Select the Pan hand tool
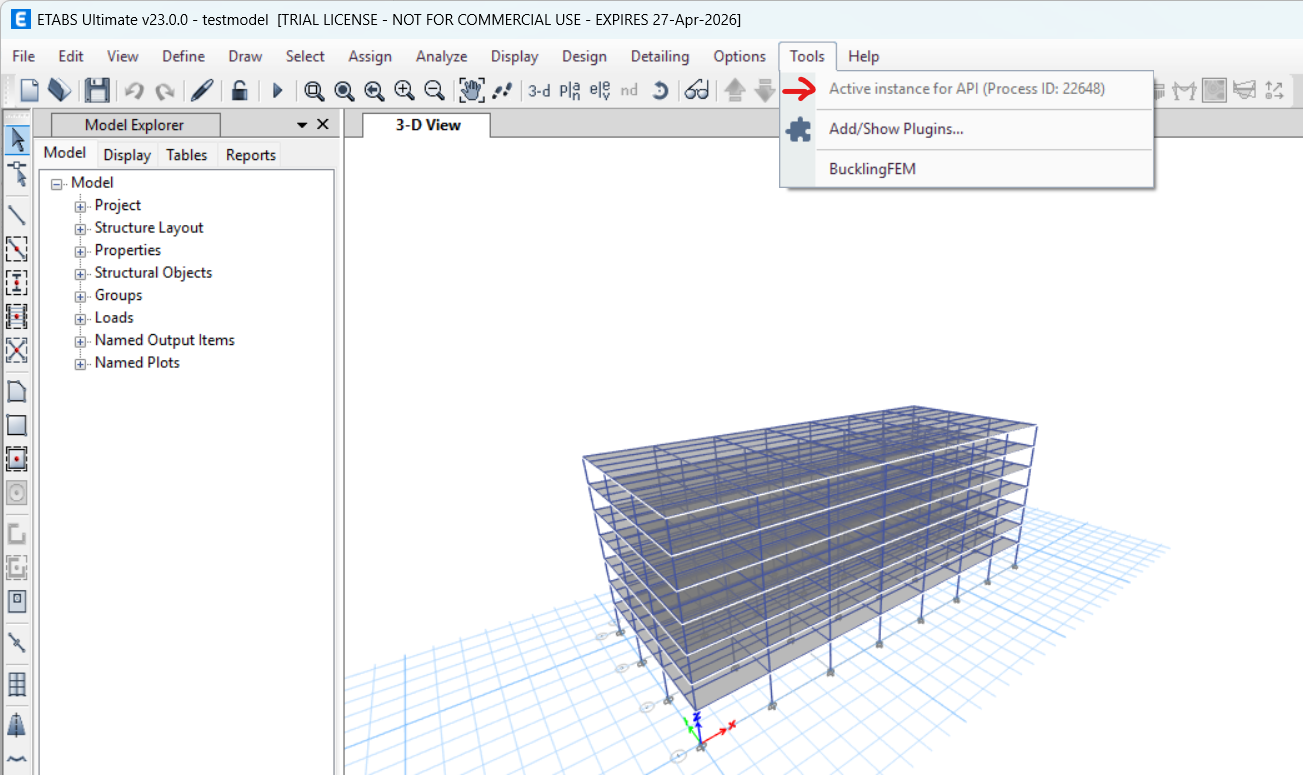 471,91
